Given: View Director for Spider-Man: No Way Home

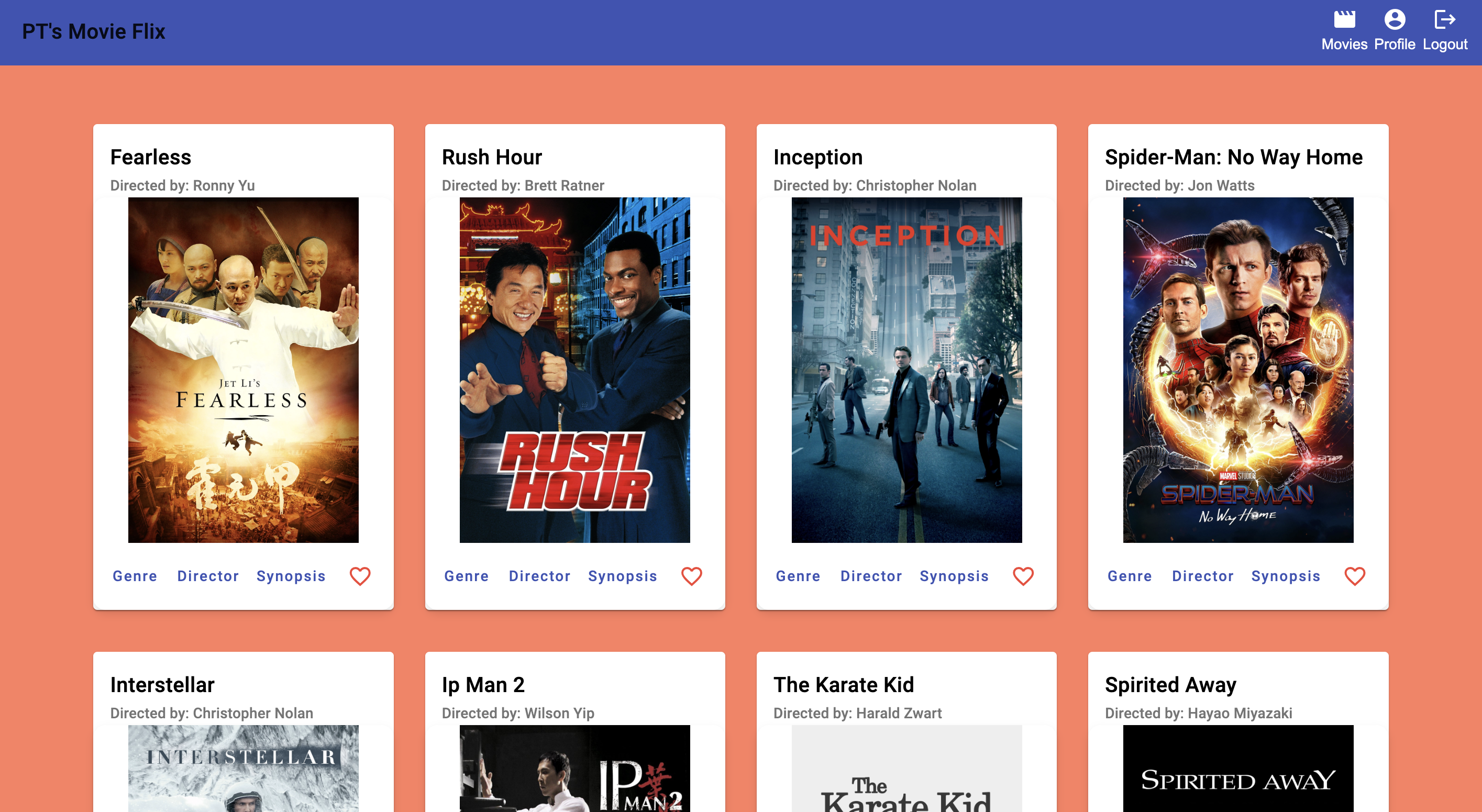Looking at the screenshot, I should [x=1202, y=576].
